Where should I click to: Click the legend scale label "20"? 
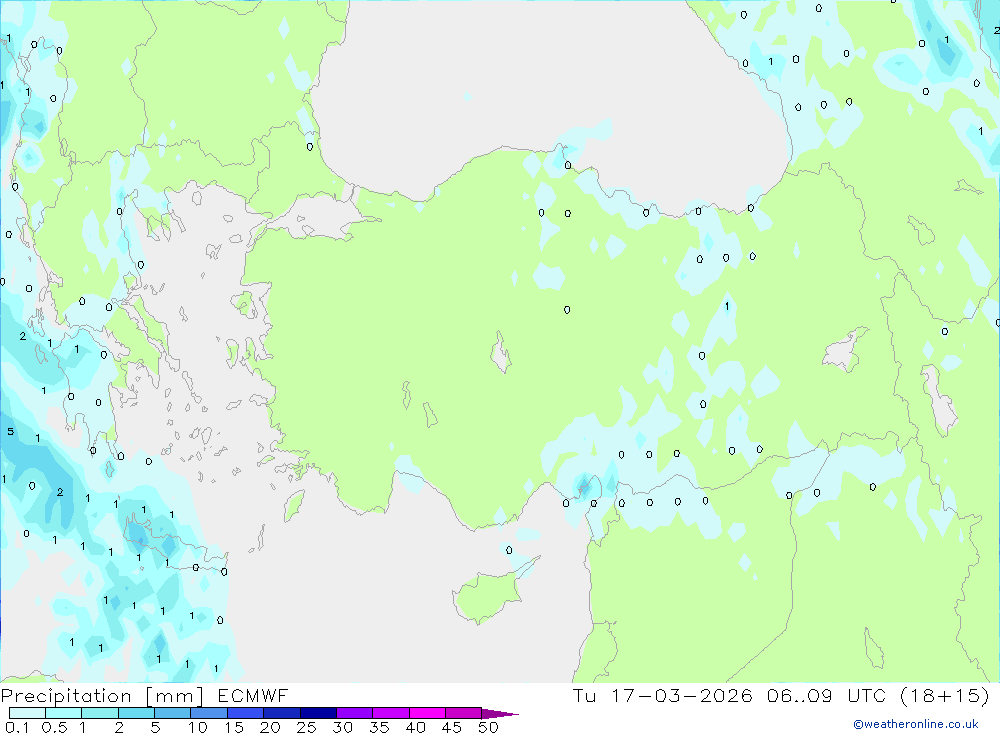(270, 727)
